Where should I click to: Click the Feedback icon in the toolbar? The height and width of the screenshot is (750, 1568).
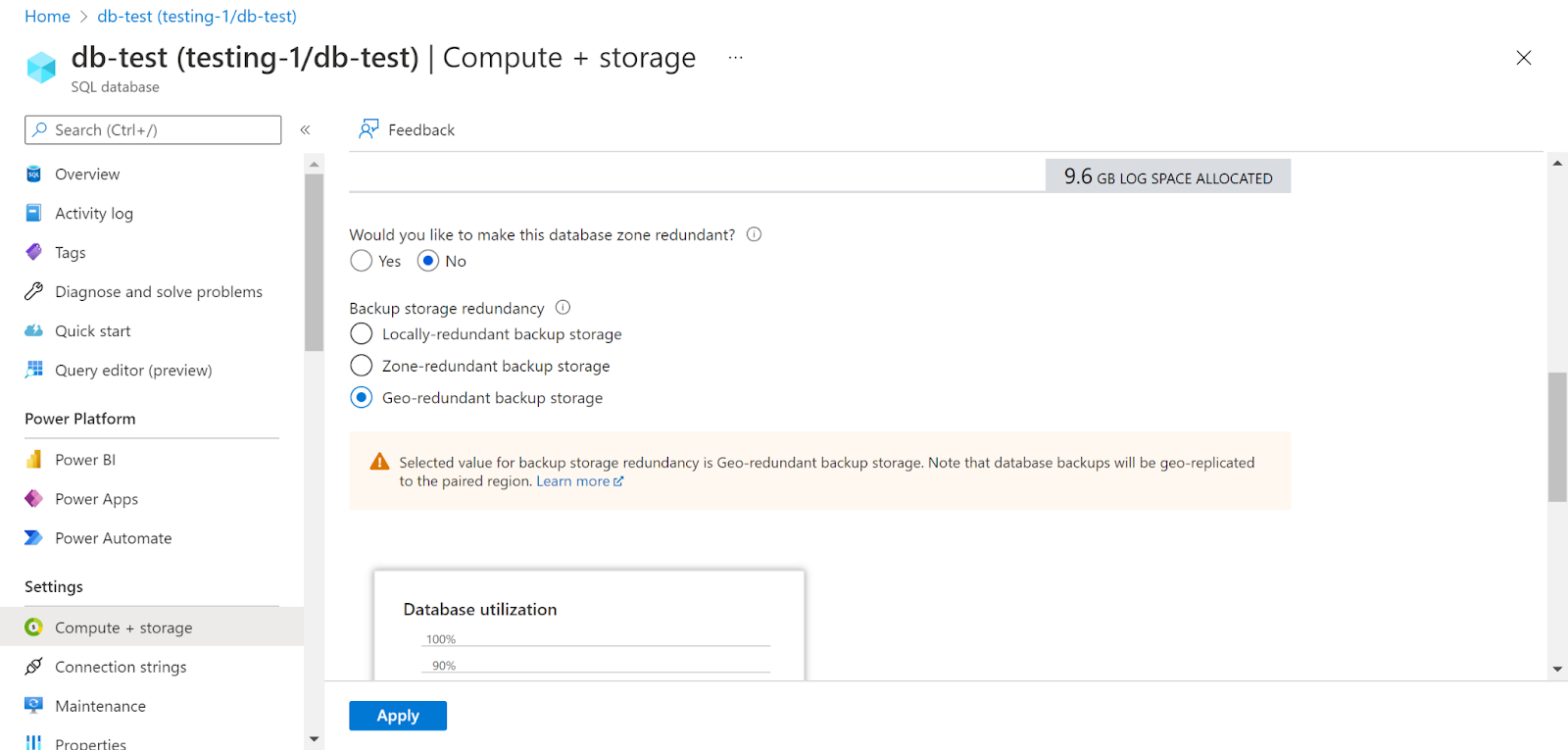coord(368,129)
